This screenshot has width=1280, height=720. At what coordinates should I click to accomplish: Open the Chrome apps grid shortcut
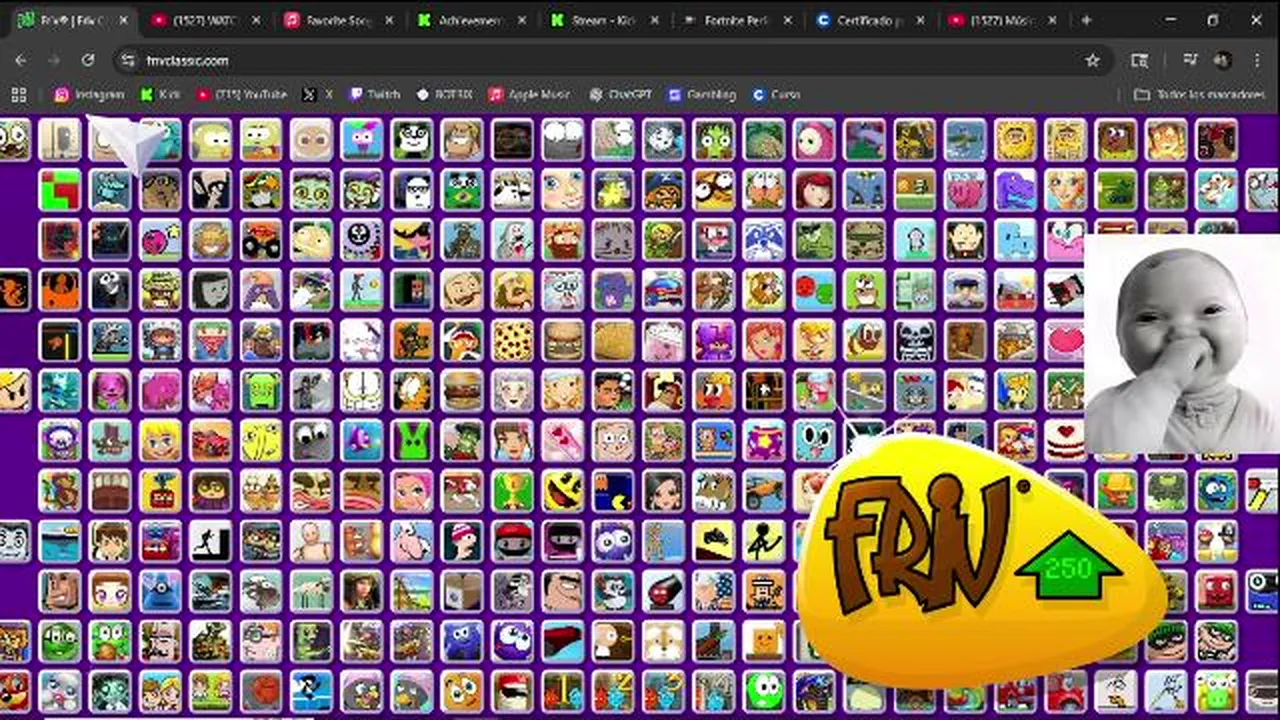18,94
